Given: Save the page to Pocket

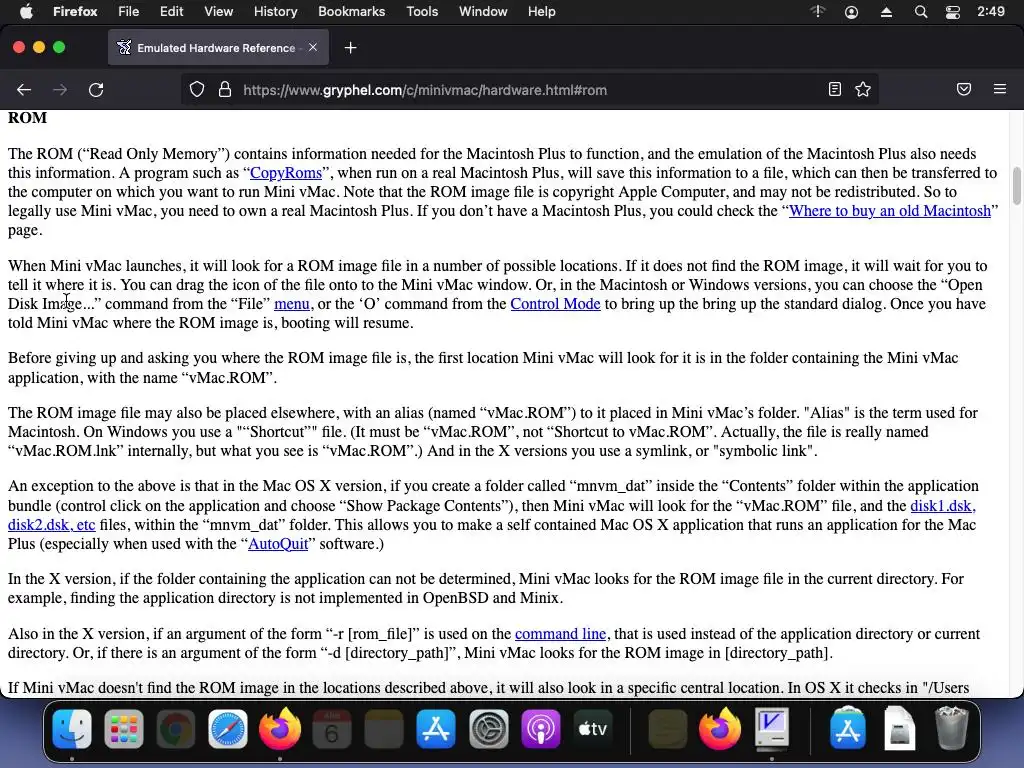Looking at the screenshot, I should (x=964, y=89).
